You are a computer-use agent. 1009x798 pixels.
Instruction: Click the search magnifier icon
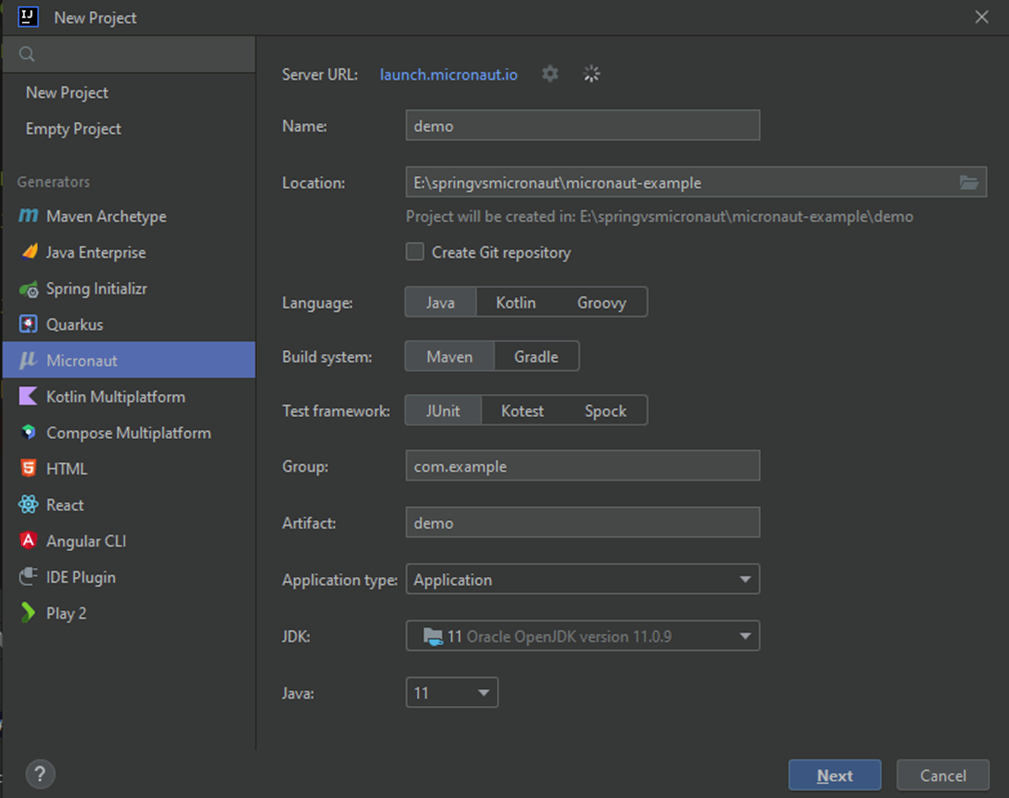[27, 54]
